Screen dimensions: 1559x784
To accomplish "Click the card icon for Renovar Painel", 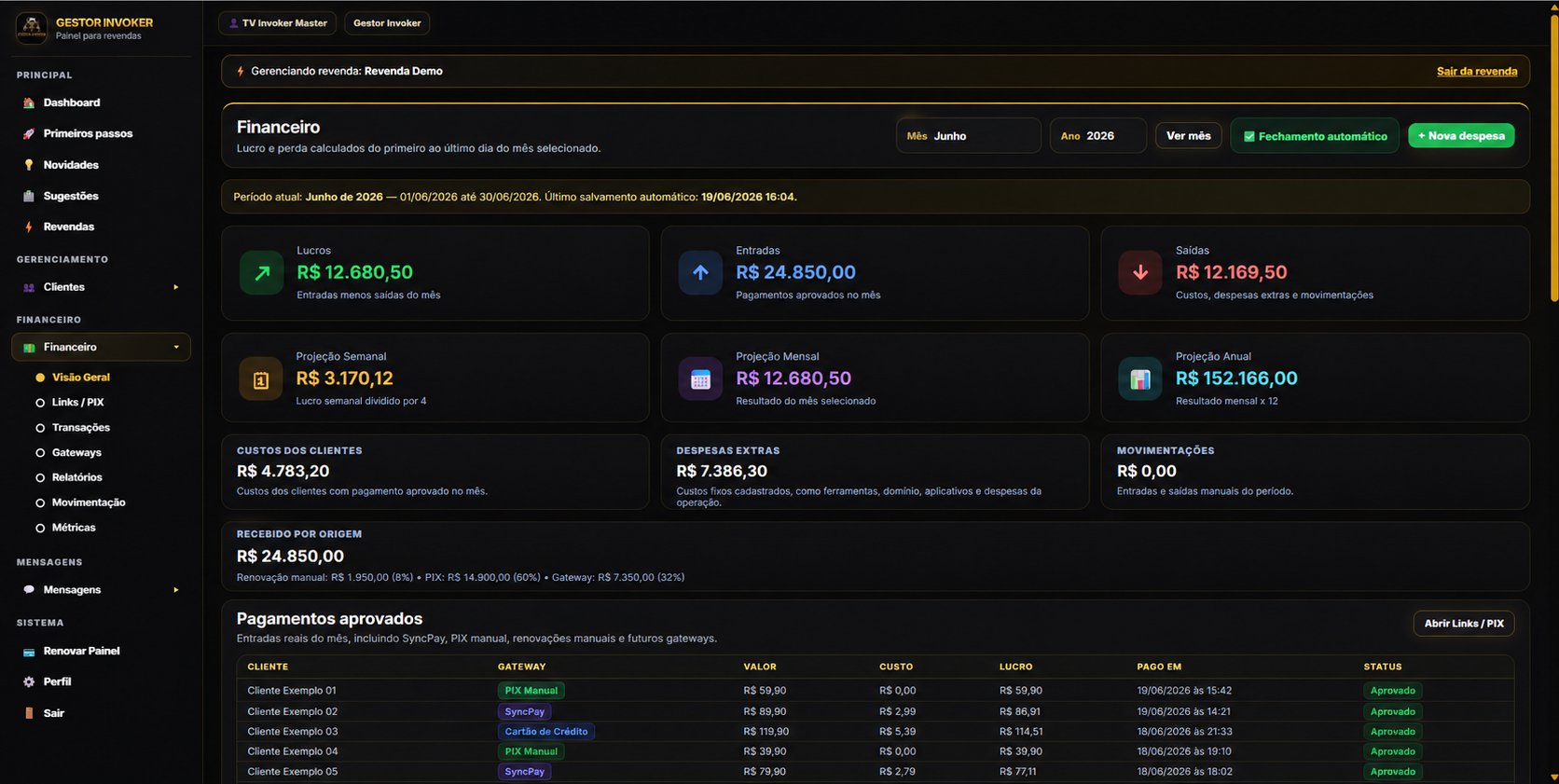I will 29,652.
